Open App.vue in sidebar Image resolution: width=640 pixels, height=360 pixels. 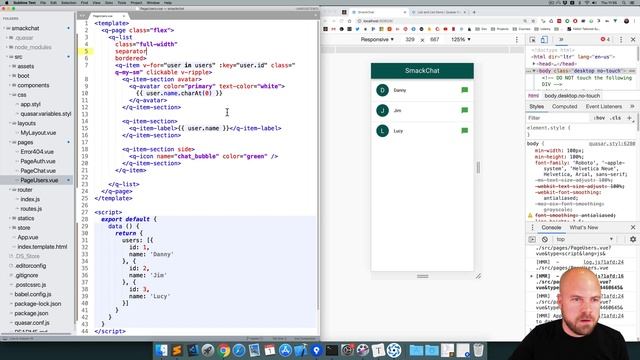click(x=27, y=238)
